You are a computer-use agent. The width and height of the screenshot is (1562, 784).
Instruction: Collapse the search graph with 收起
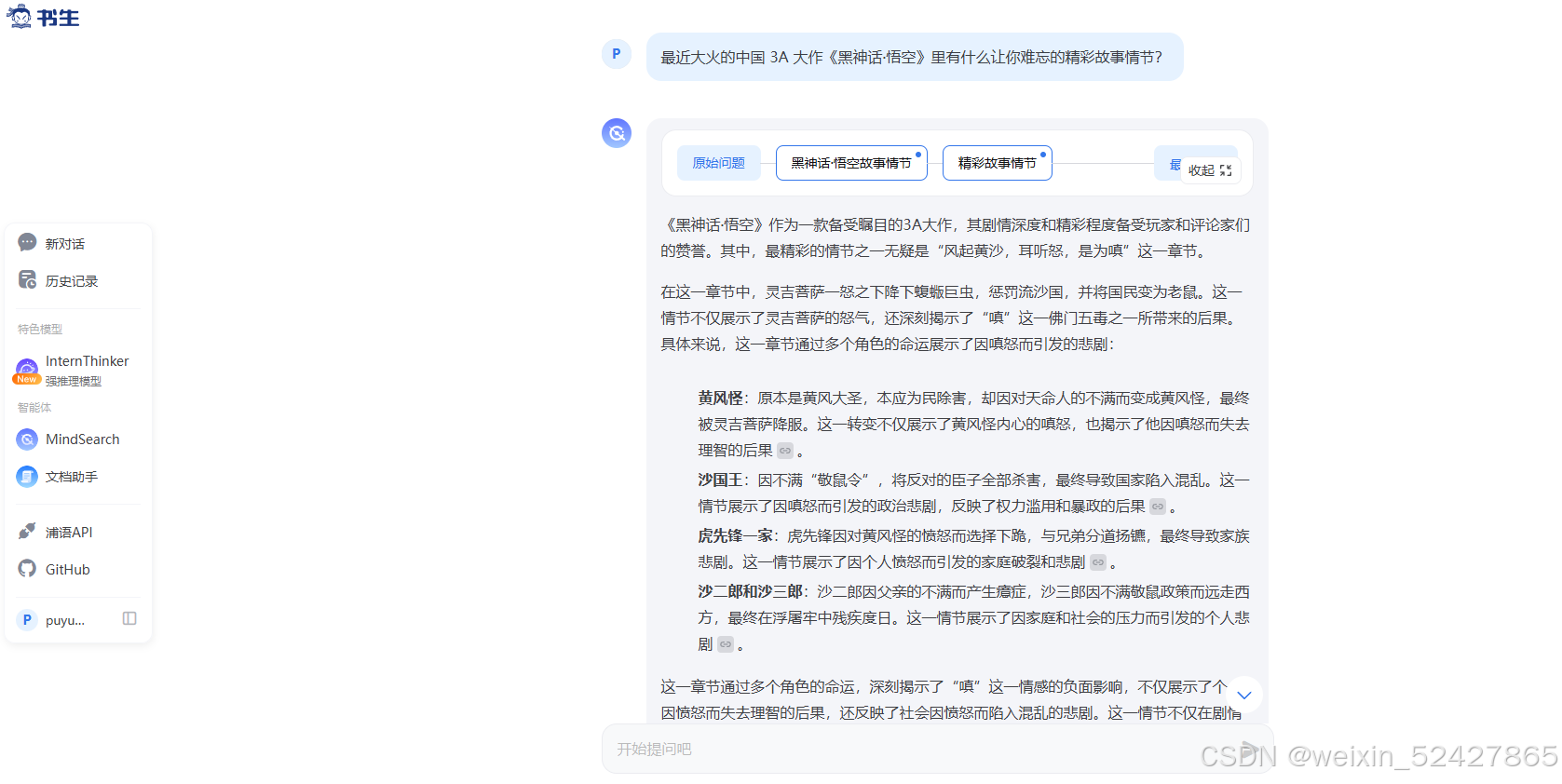click(1210, 170)
